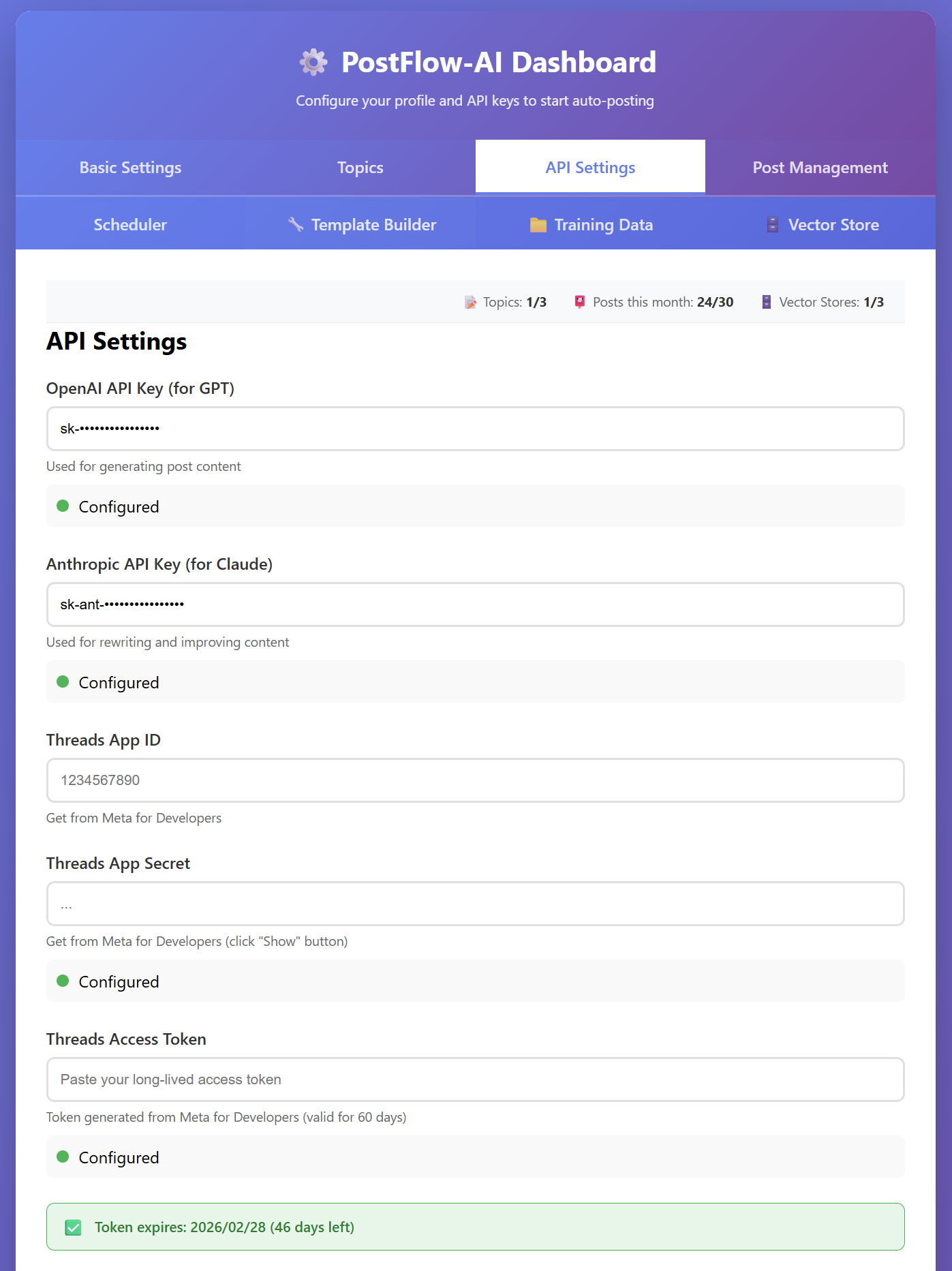Screen dimensions: 952x1271
Task: Open the Post Management tab
Action: [820, 167]
